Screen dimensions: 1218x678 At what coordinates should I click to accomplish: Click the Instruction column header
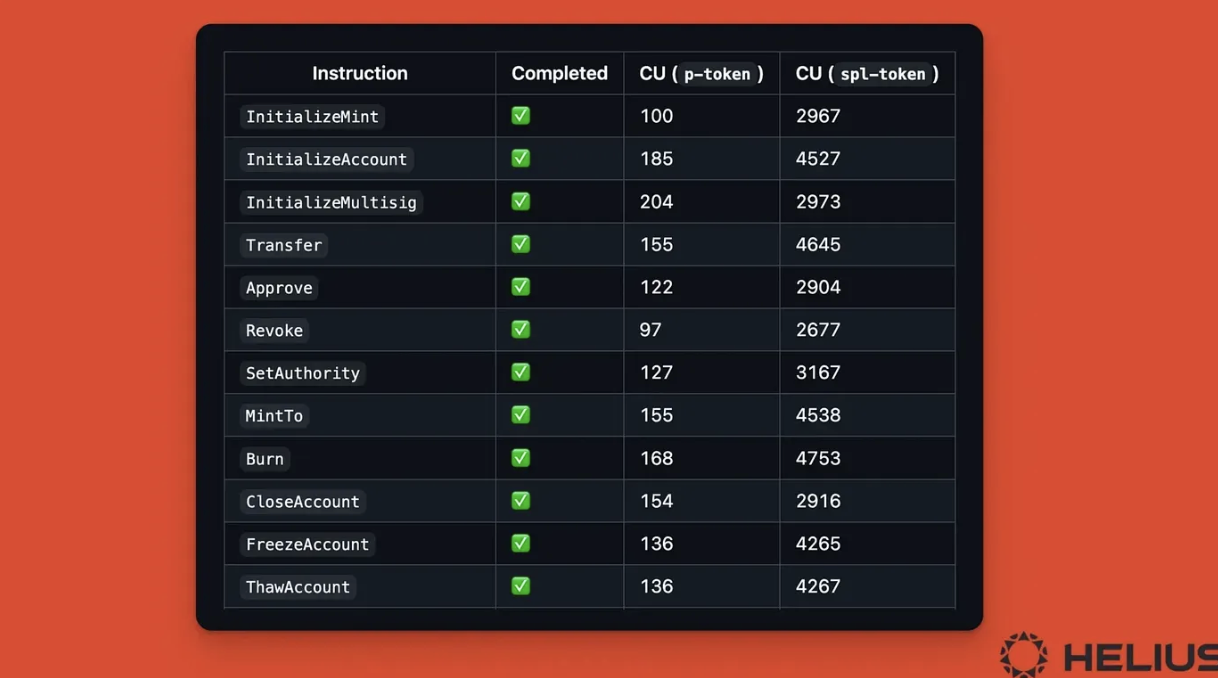[x=360, y=73]
